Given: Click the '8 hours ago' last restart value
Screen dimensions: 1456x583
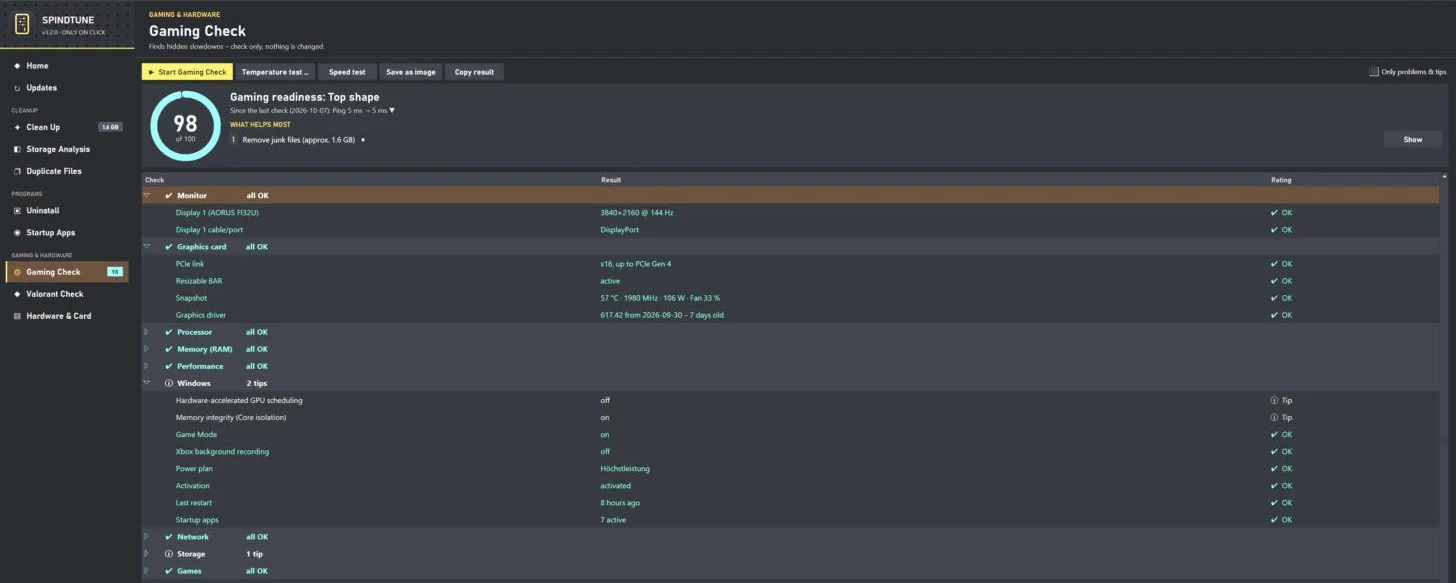Looking at the screenshot, I should point(620,503).
